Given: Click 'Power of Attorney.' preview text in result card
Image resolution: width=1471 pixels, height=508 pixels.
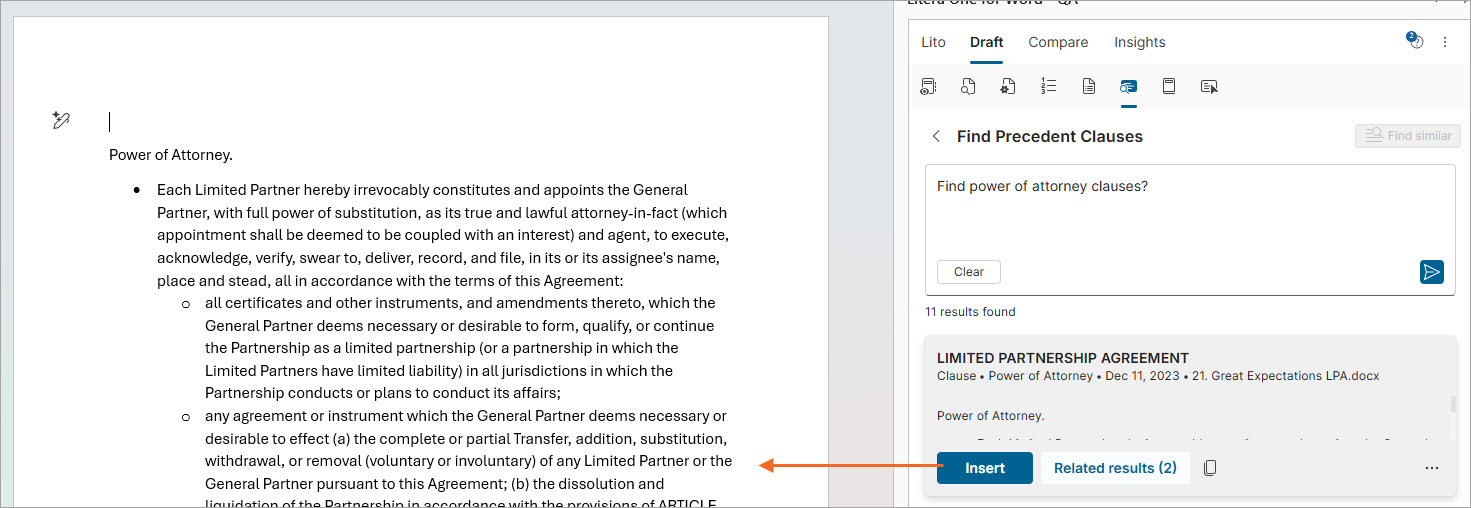Looking at the screenshot, I should coord(990,416).
